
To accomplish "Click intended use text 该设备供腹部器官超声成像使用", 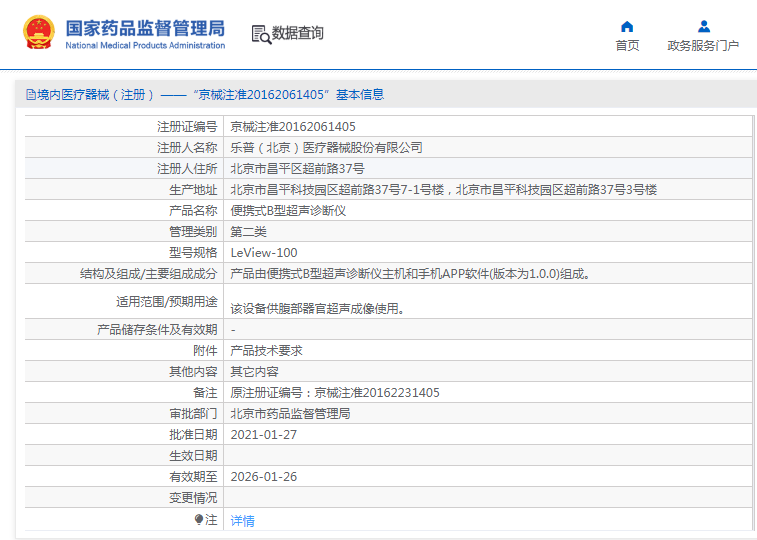I will (318, 308).
